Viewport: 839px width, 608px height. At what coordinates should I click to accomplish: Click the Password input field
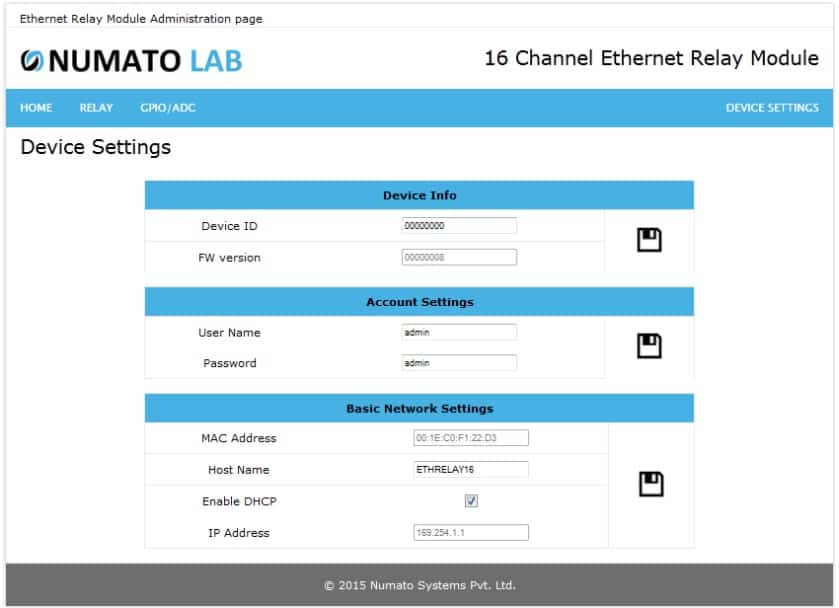[x=459, y=363]
